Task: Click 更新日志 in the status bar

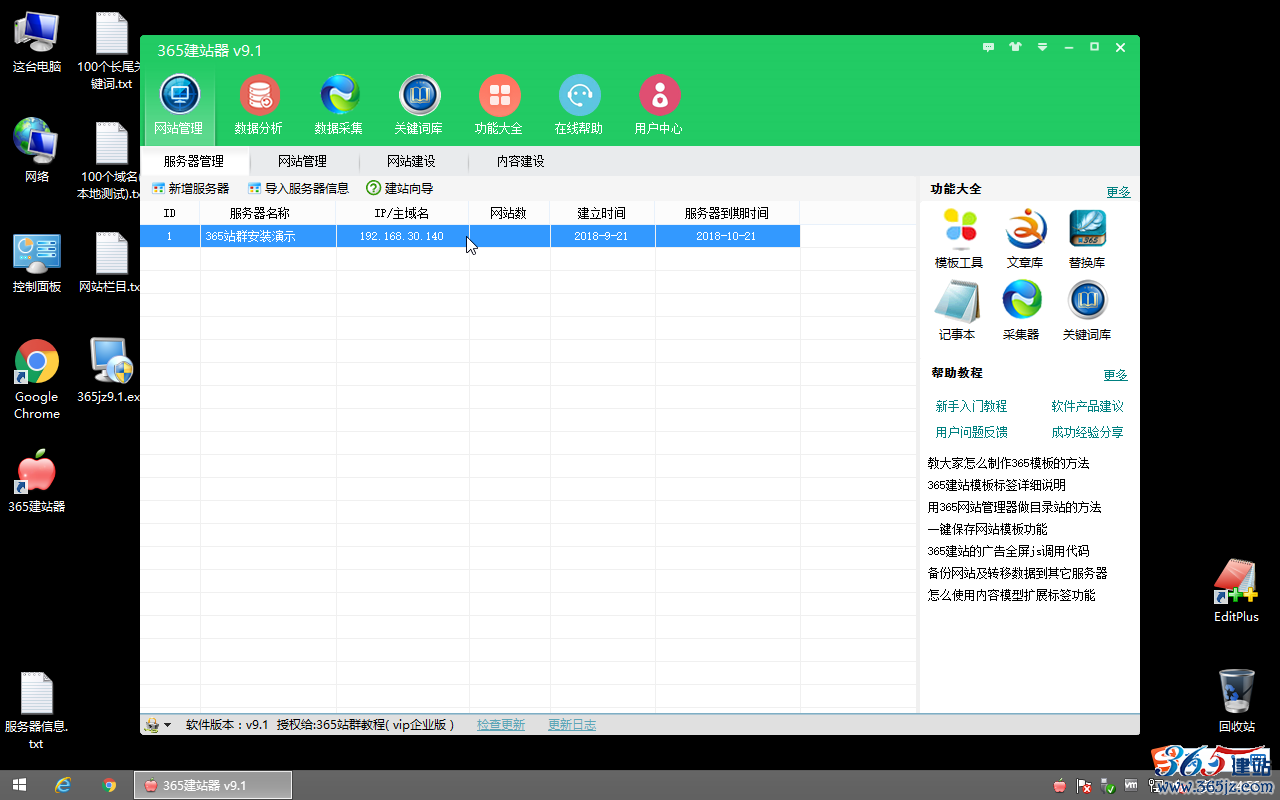Action: pos(572,725)
